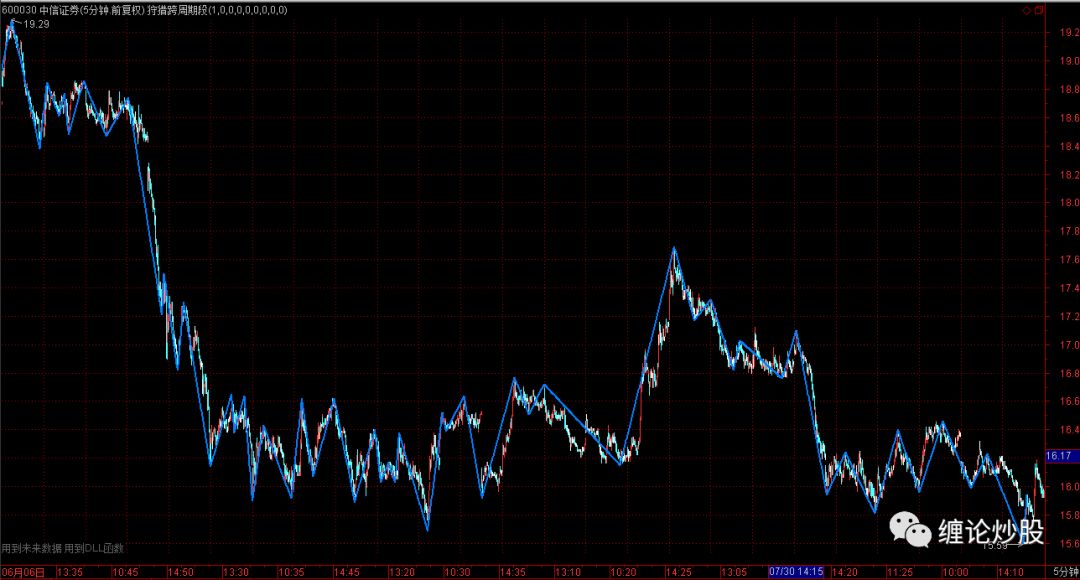
Task: Click the 16.17 current price tag
Action: coord(1059,456)
